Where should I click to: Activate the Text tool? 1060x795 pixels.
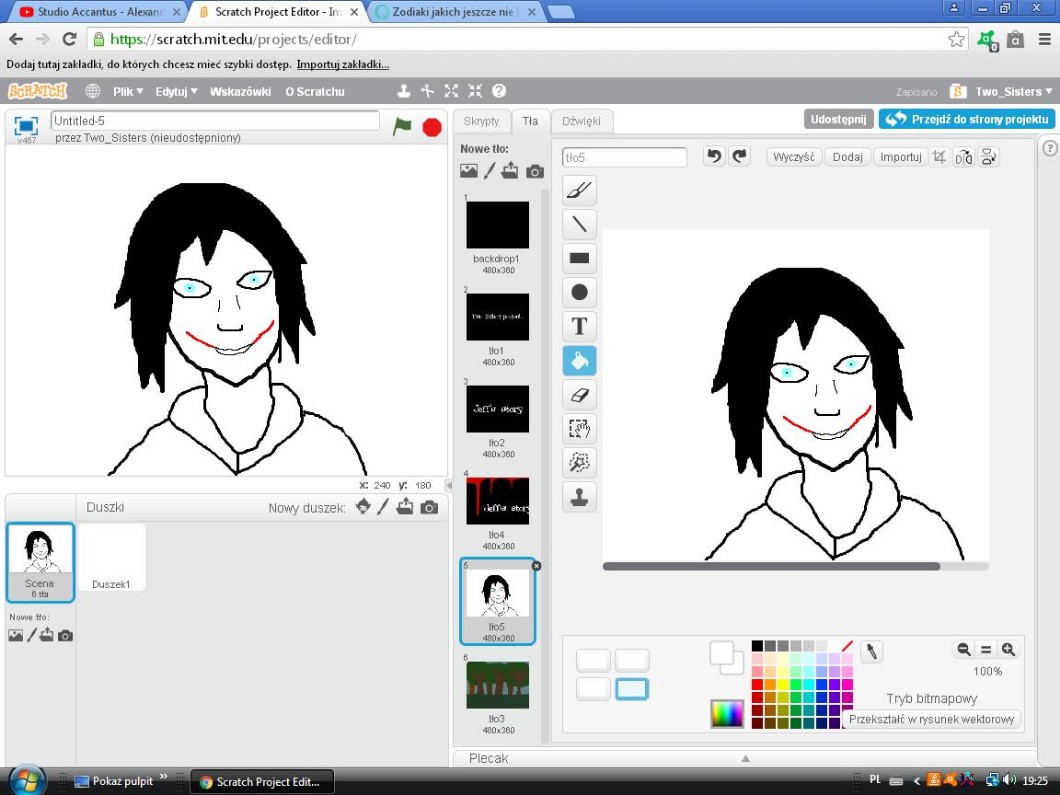(x=579, y=326)
